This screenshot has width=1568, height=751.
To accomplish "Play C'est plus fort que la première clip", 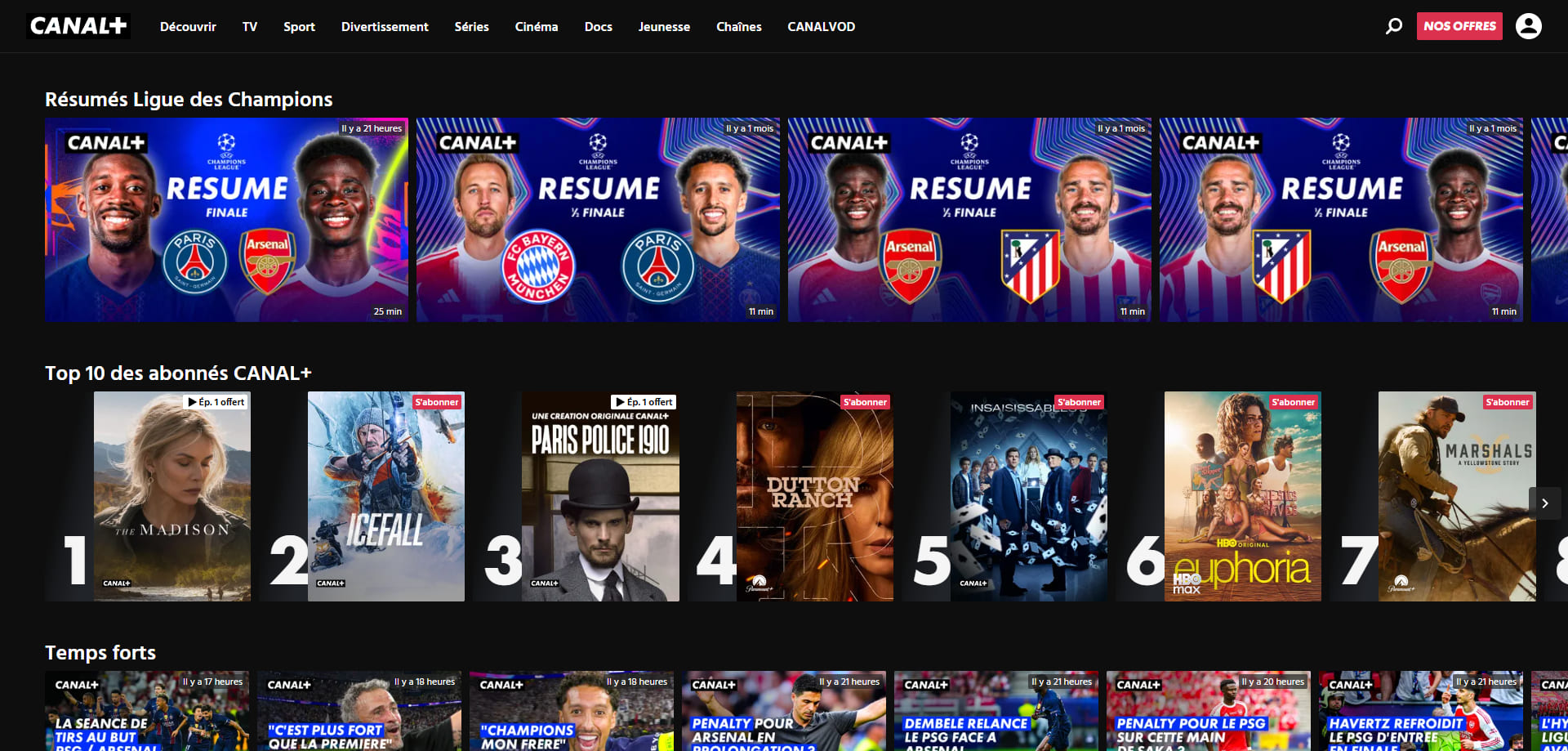I will coord(359,711).
